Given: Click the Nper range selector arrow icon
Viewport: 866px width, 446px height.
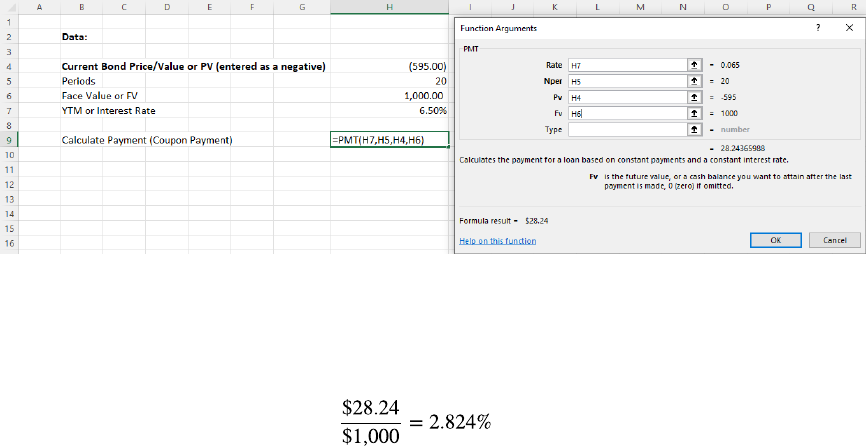Looking at the screenshot, I should [x=693, y=81].
